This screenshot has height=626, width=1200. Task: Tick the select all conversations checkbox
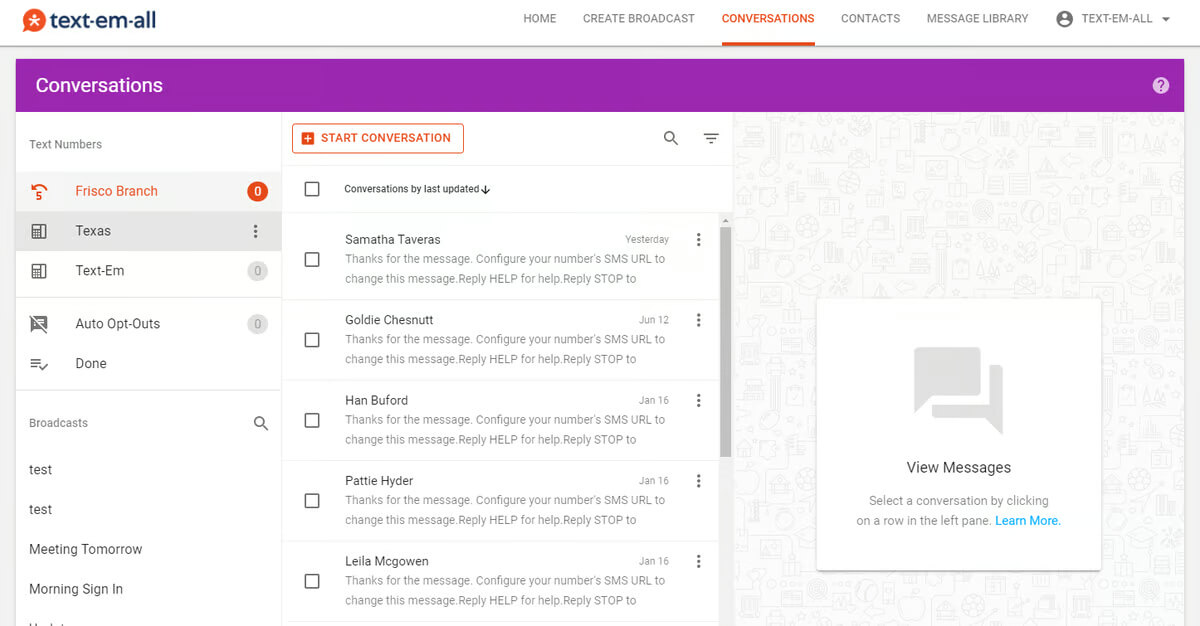click(312, 189)
